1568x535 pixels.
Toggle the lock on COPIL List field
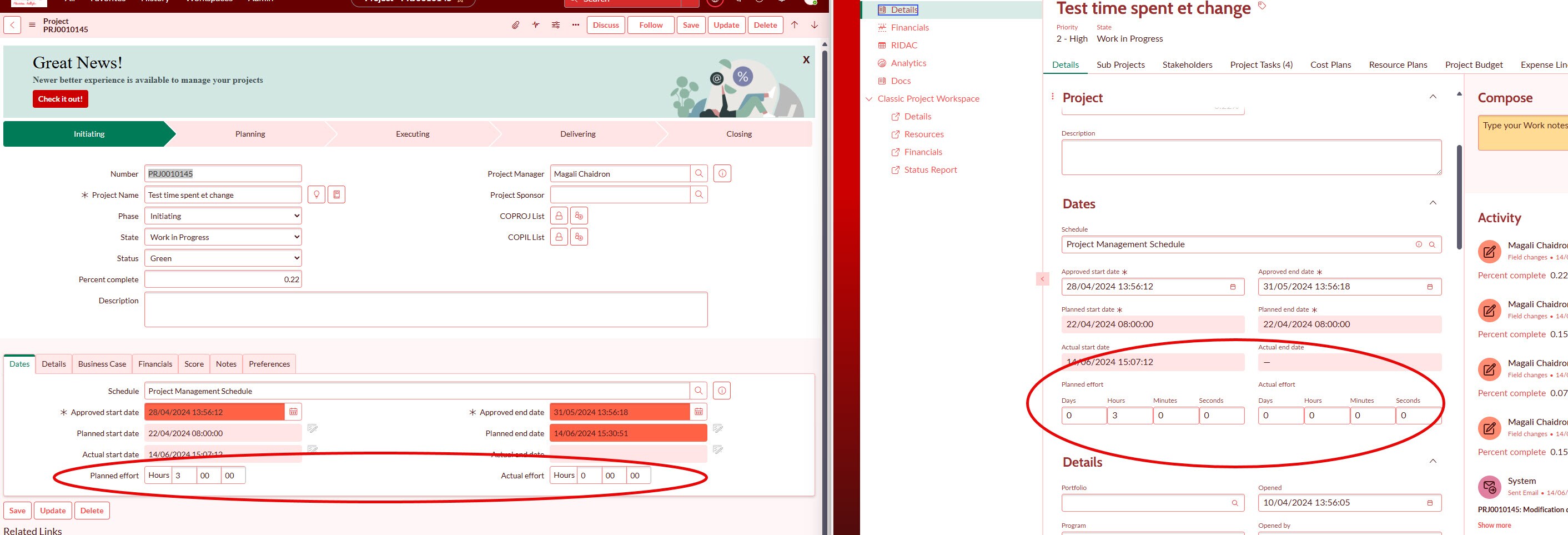[x=559, y=237]
